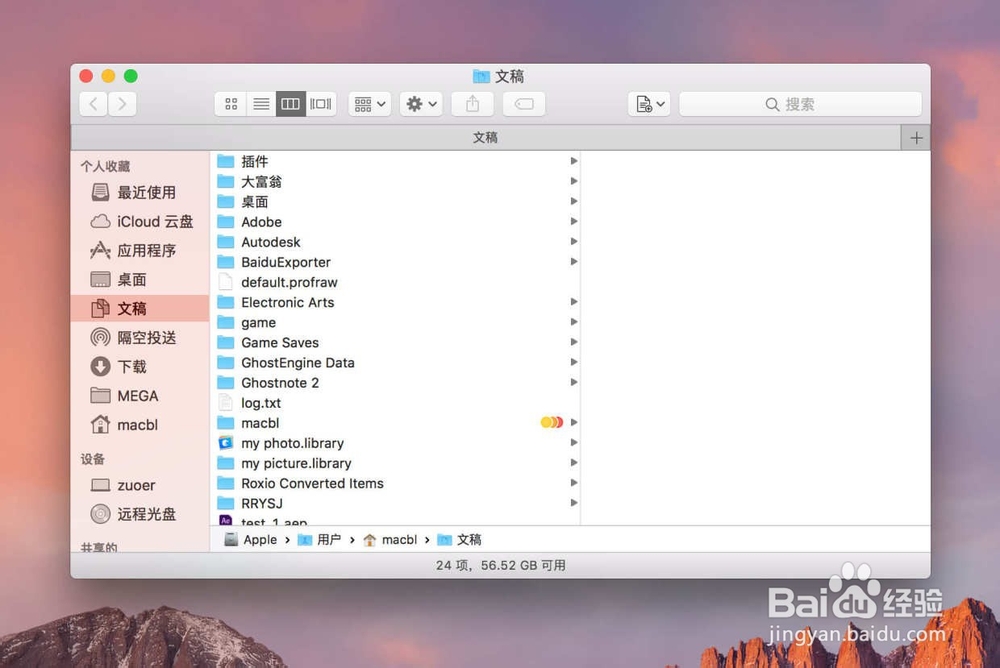Select 远程光盘 in sidebar
The image size is (1000, 668).
pos(140,514)
